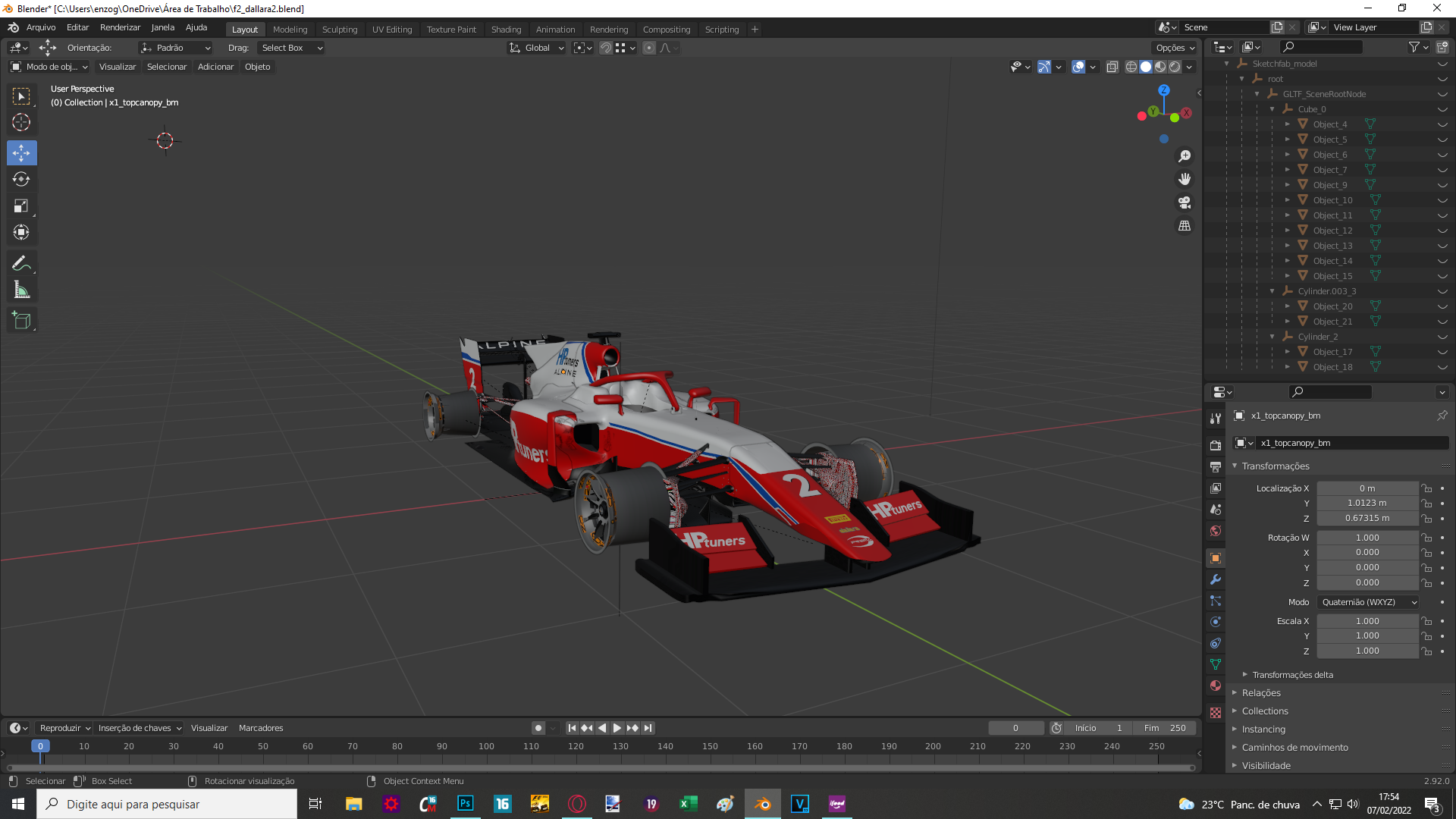Screen dimensions: 1456x819
Task: Toggle viewport gizmos
Action: (1044, 67)
